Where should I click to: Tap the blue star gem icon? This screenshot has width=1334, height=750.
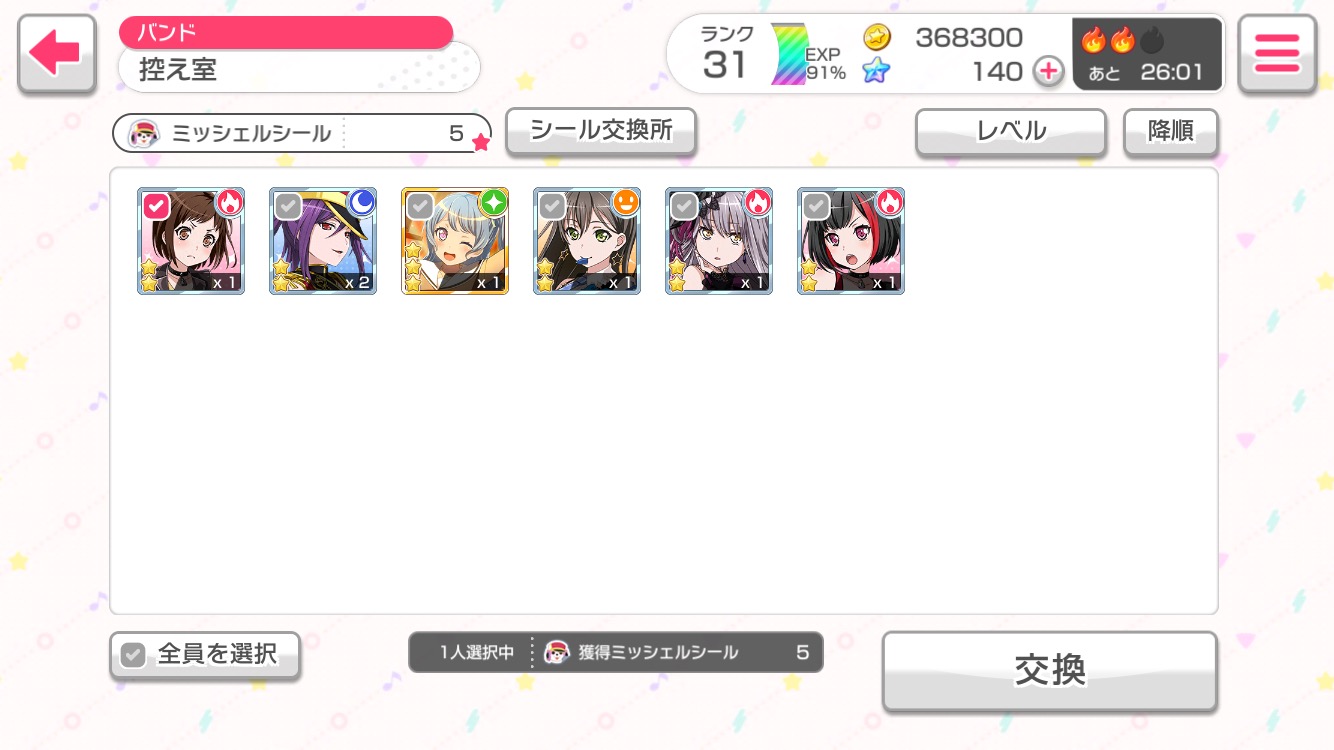(x=877, y=71)
